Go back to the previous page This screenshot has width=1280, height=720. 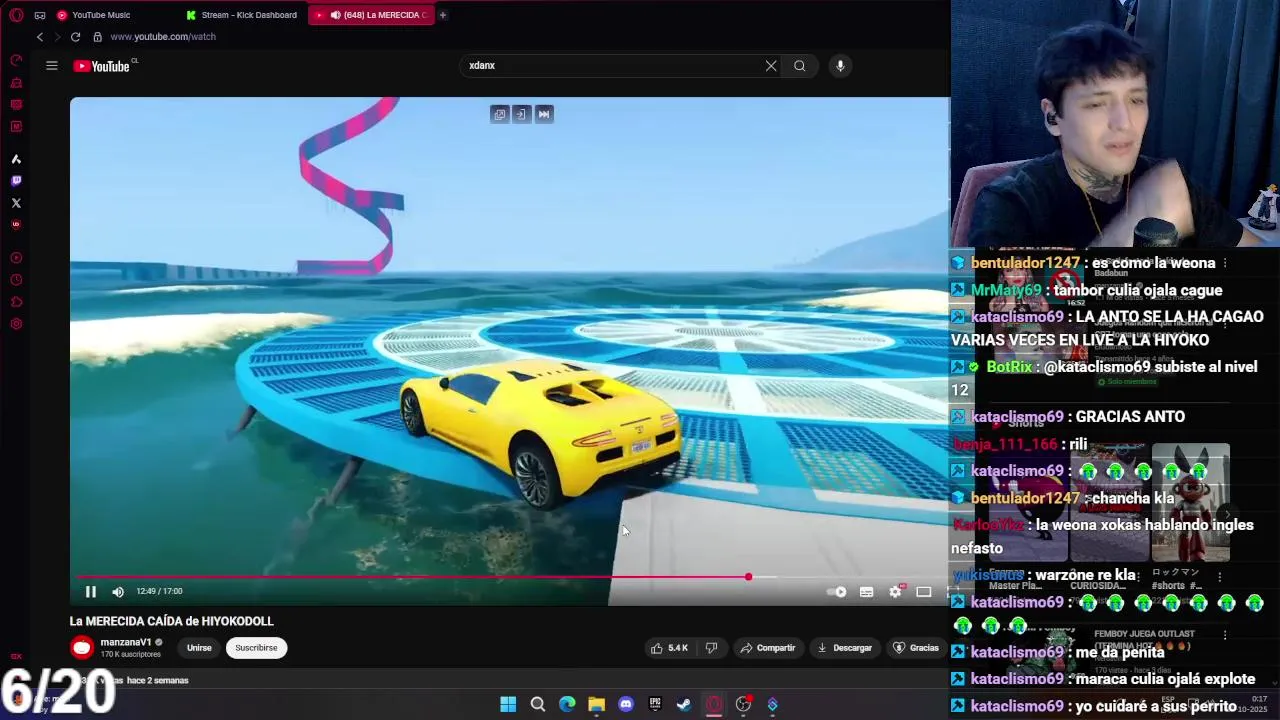(40, 37)
